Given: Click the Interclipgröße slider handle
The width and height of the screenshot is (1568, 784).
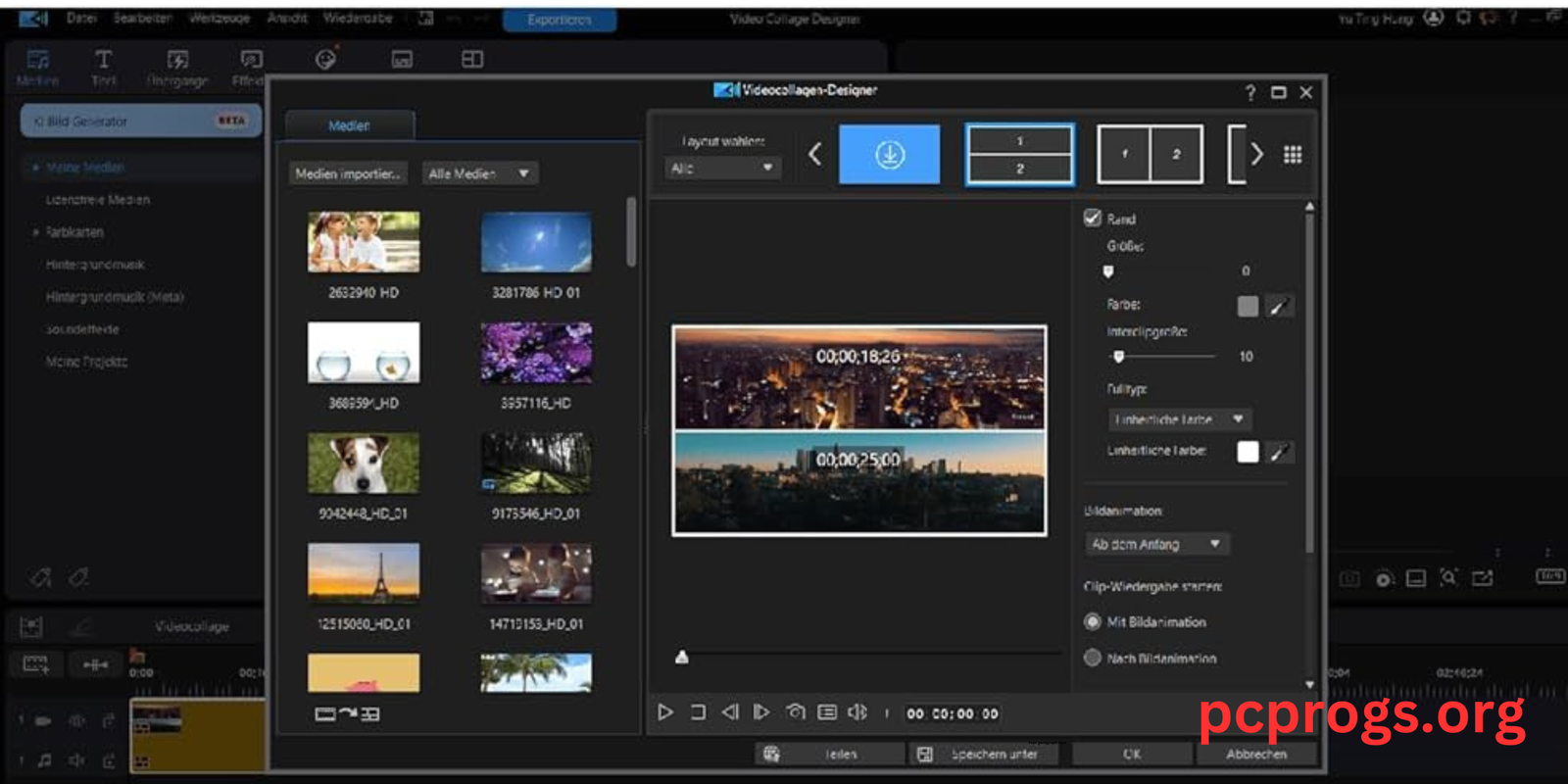Looking at the screenshot, I should (x=1118, y=357).
